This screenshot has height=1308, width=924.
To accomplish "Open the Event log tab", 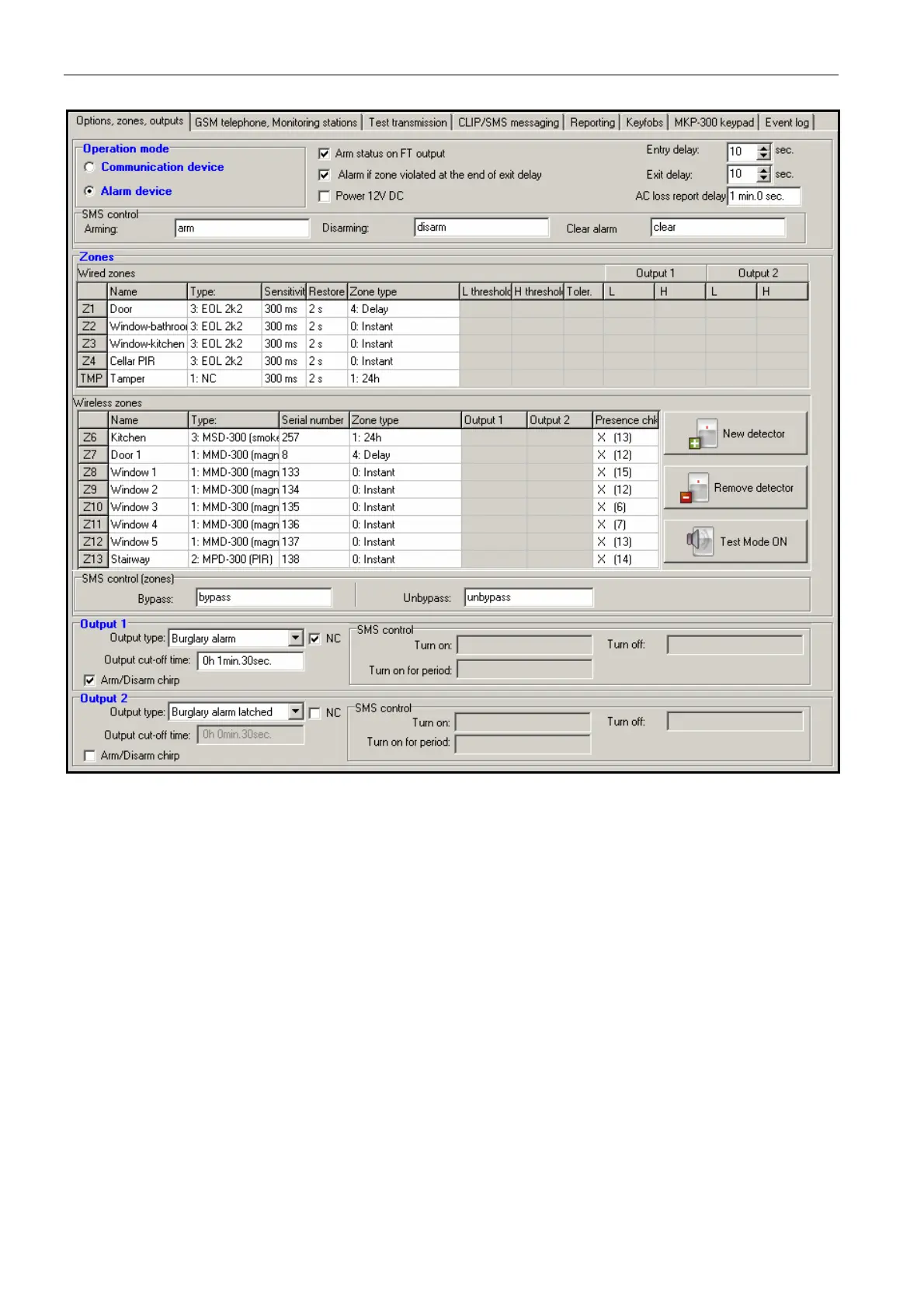I will pyautogui.click(x=787, y=123).
